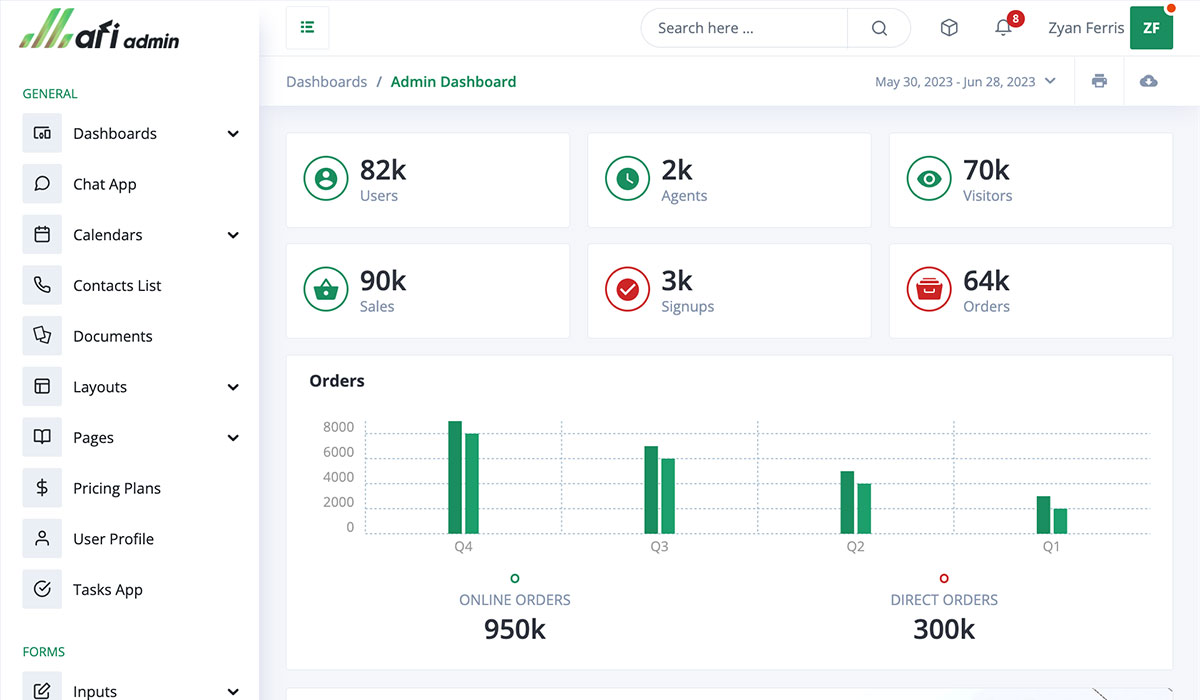1200x700 pixels.
Task: Open Pricing Plans from sidebar
Action: [x=117, y=488]
